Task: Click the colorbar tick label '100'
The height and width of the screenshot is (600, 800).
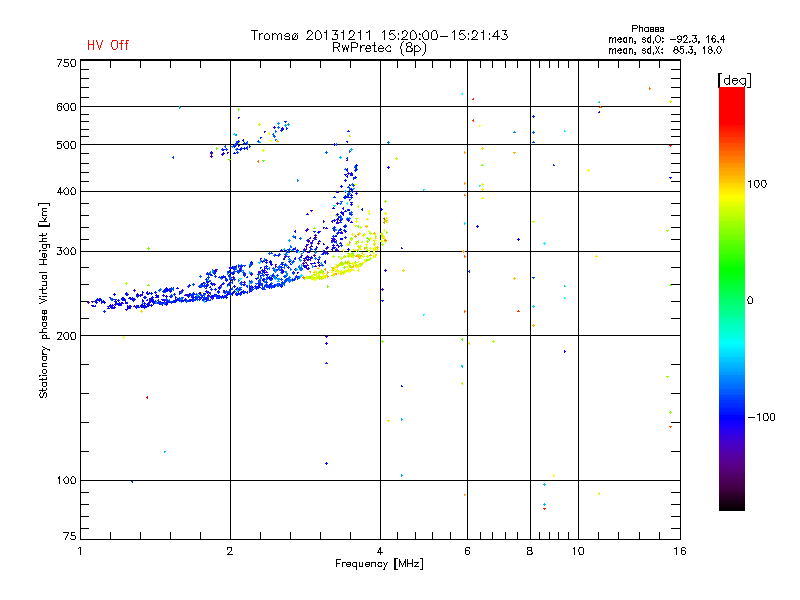Action: coord(757,184)
